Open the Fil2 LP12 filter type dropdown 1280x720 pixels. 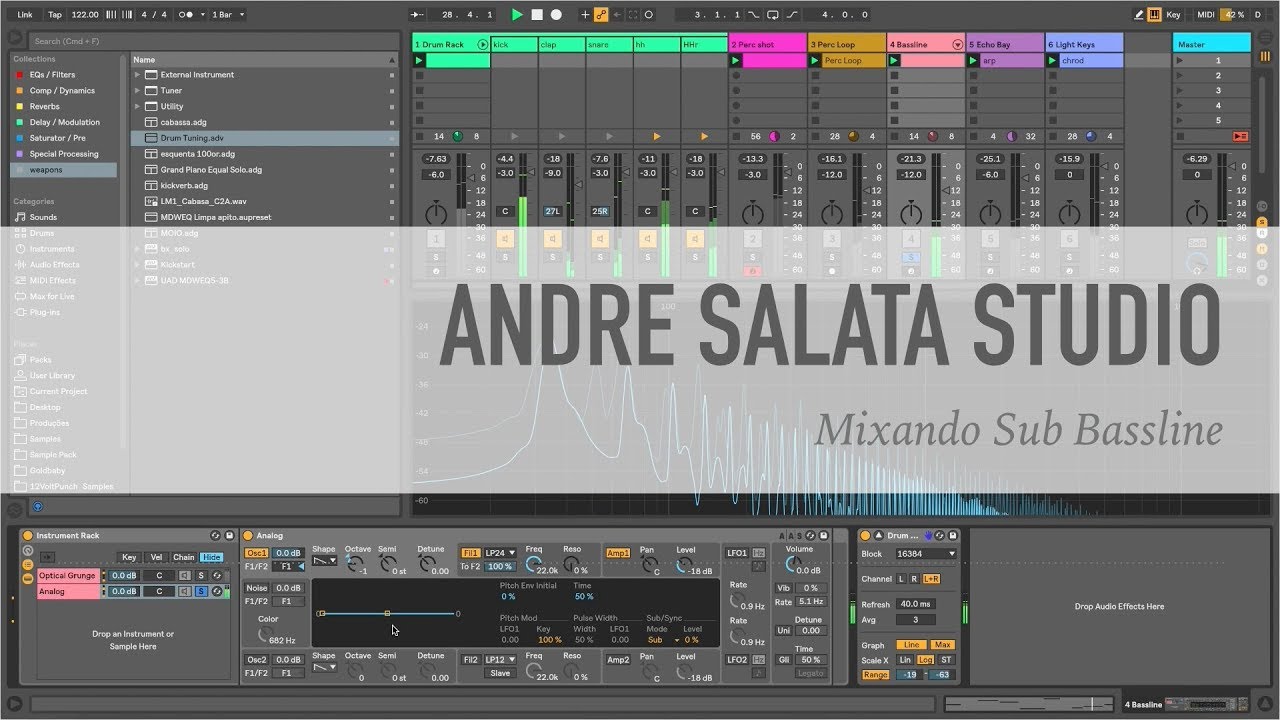(501, 660)
